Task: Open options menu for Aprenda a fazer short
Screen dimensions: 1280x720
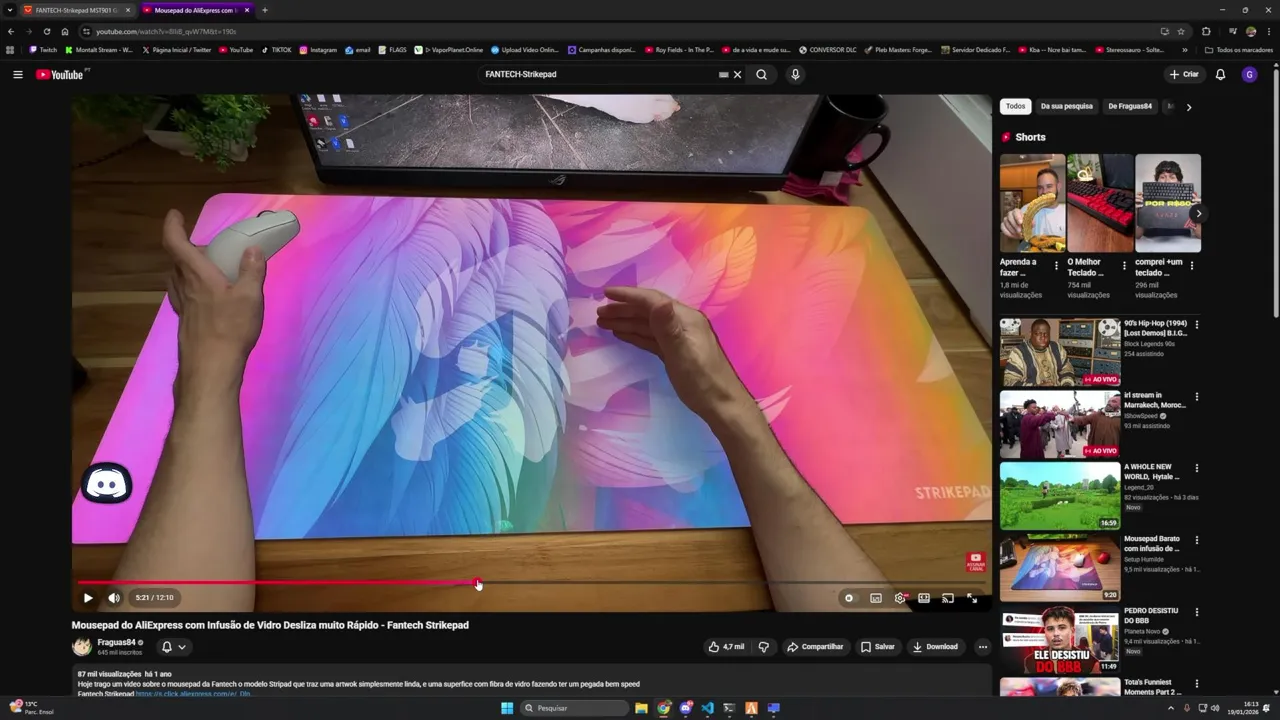Action: [1056, 266]
